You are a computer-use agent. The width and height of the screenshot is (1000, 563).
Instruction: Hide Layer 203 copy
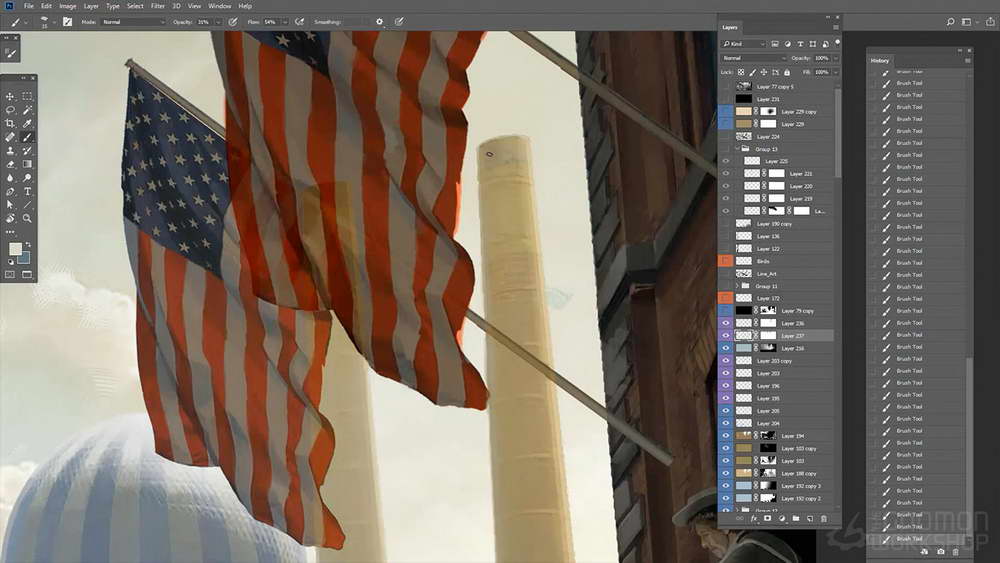(726, 361)
